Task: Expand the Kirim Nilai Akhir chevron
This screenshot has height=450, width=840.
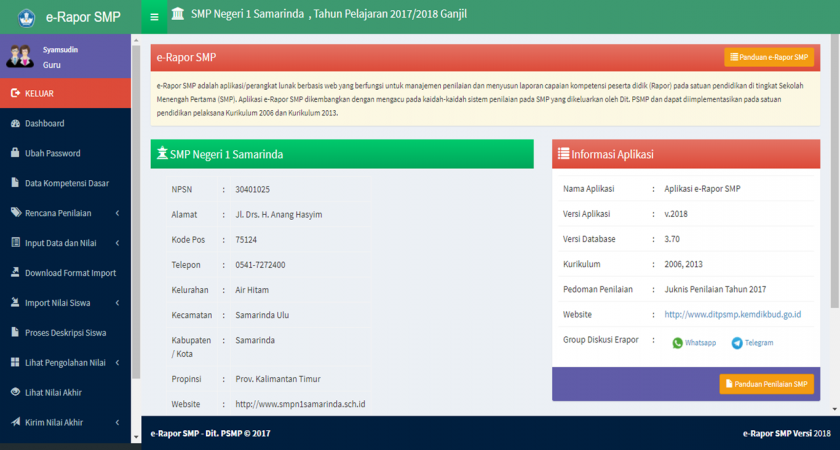Action: tap(117, 422)
